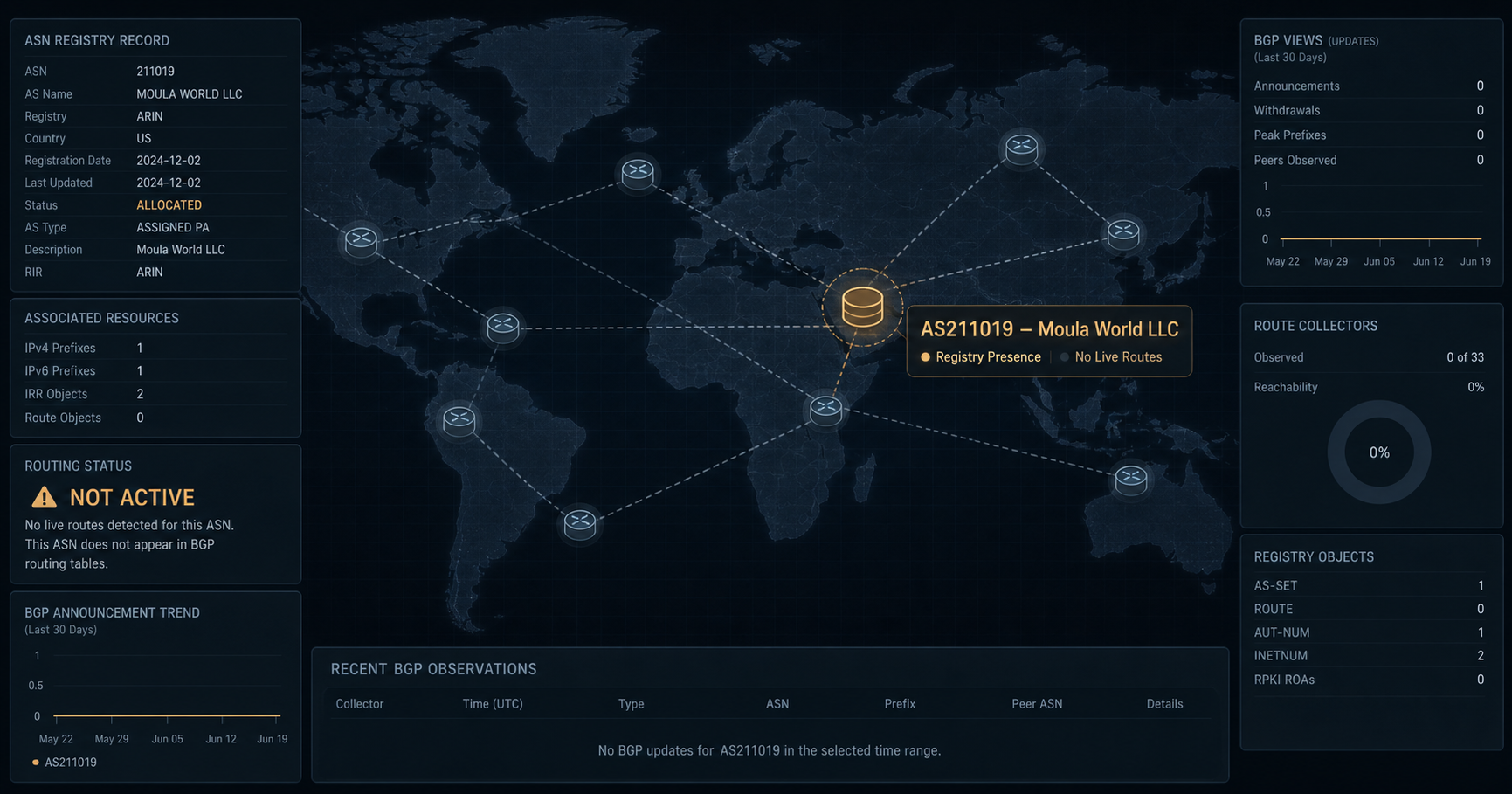Sort by the Type column header
The width and height of the screenshot is (1512, 794).
point(631,704)
